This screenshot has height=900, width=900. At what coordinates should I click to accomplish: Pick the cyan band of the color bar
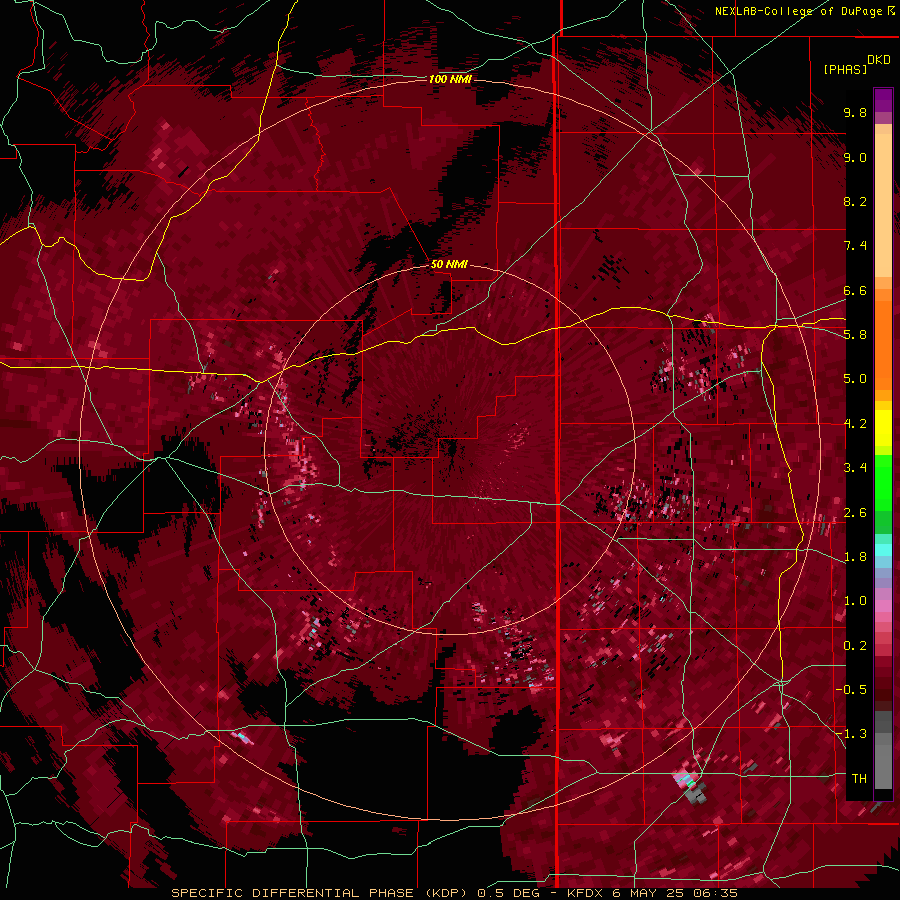pyautogui.click(x=883, y=550)
